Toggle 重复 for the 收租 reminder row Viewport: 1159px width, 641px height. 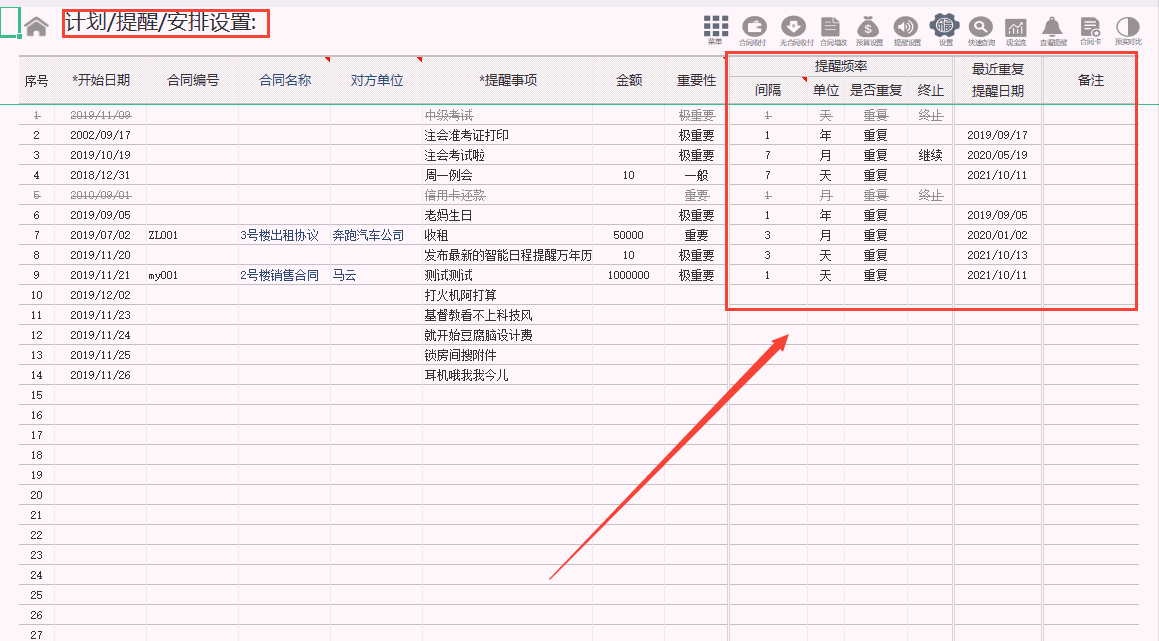tap(876, 235)
